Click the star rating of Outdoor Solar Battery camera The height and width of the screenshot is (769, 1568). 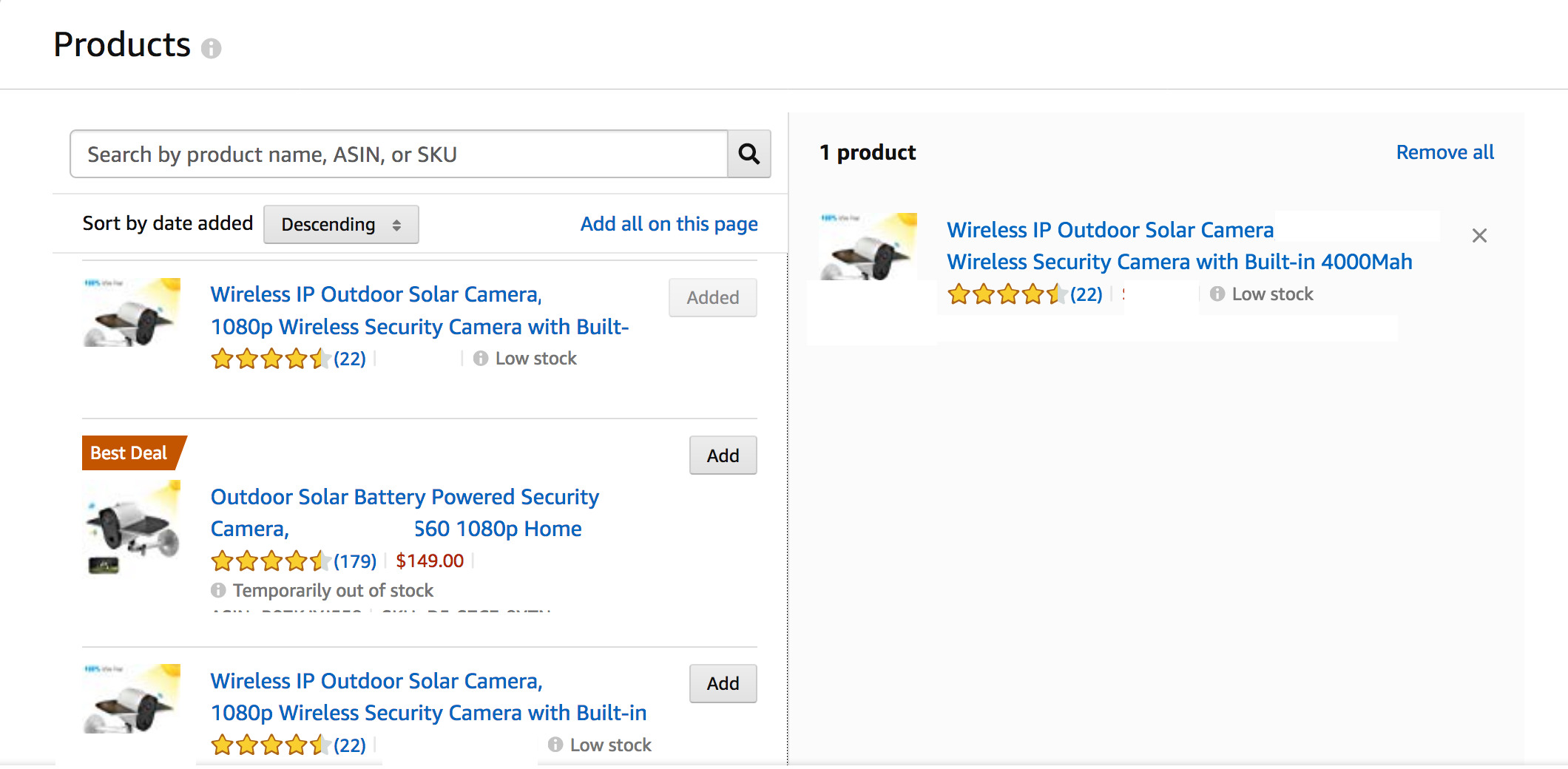click(x=270, y=561)
